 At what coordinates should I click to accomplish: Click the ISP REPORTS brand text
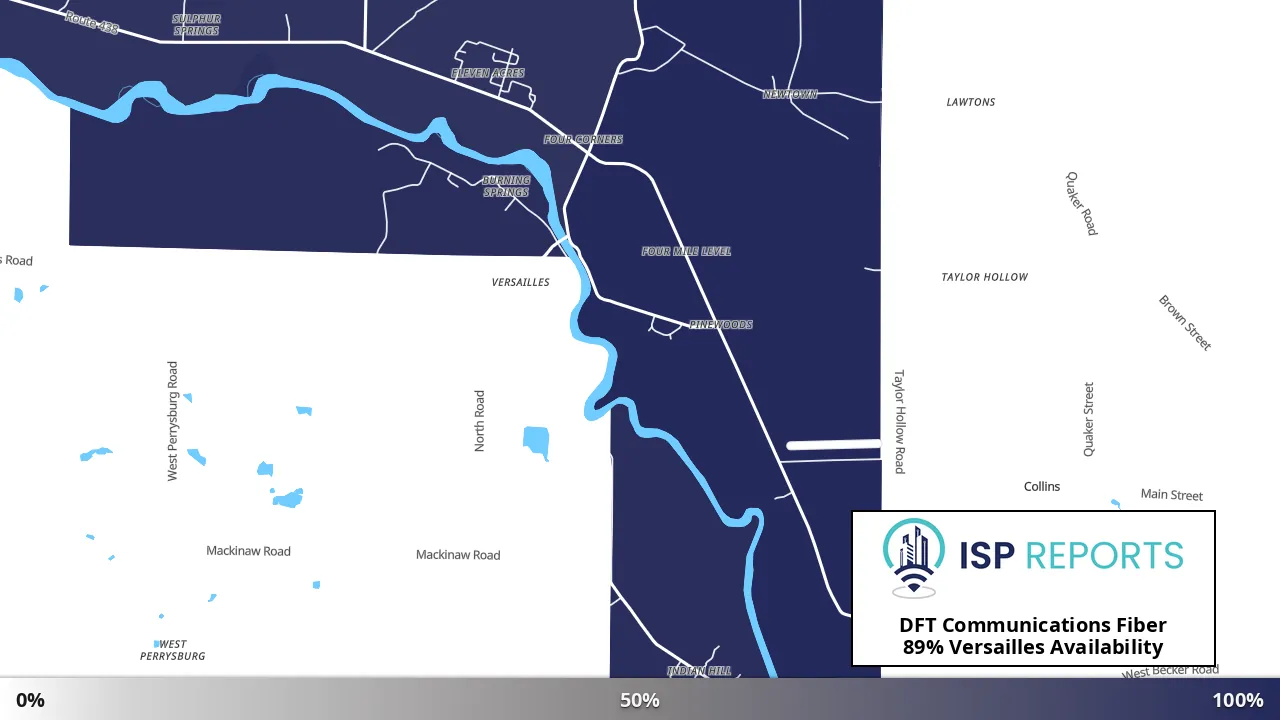tap(1070, 555)
